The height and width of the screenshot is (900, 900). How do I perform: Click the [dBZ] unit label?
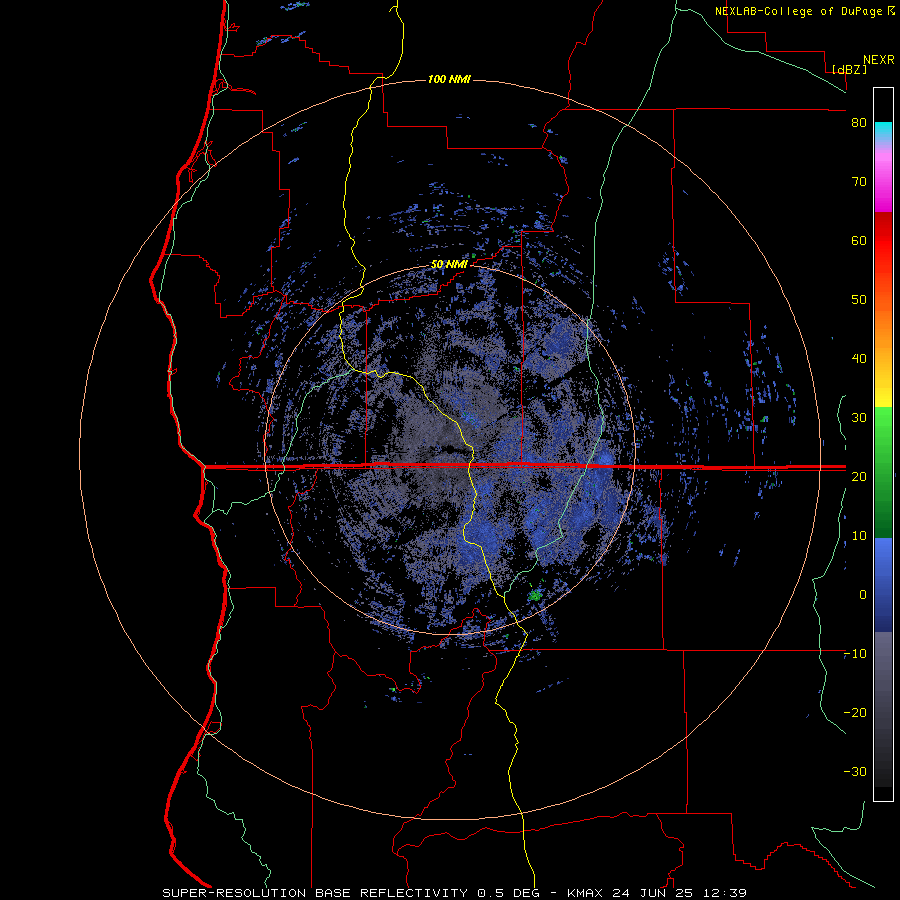click(x=849, y=70)
